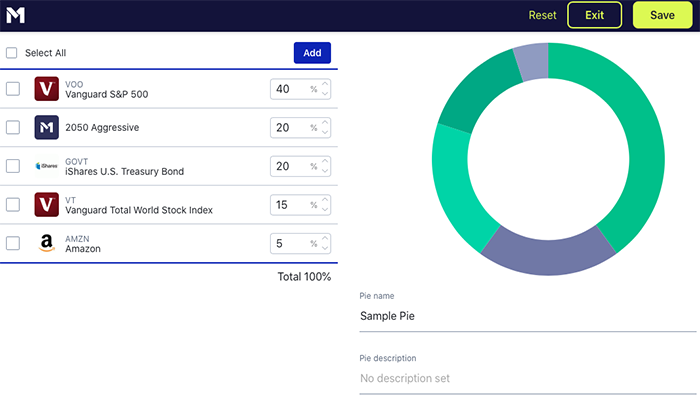700x416 pixels.
Task: Click the iShares GOVT logo icon
Action: click(x=46, y=166)
